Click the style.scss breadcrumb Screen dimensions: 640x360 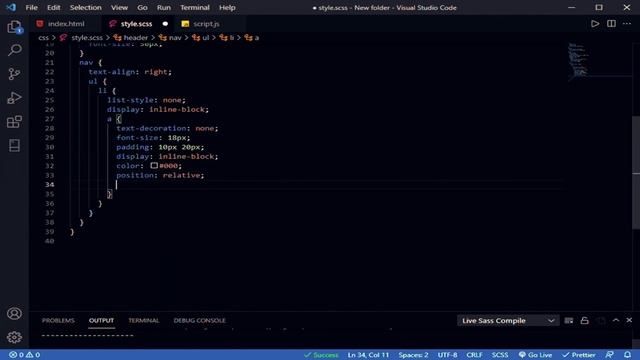click(x=87, y=38)
